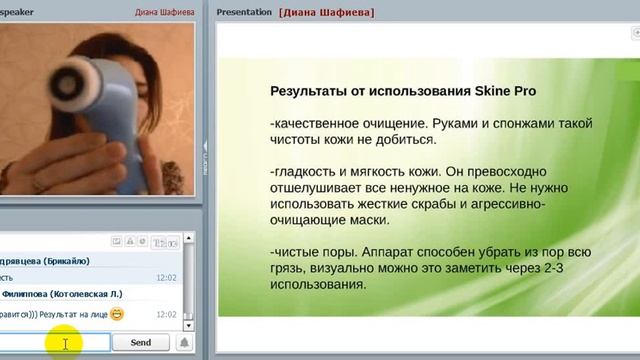This screenshot has width=640, height=360.
Task: Click the speaker webcam video feed
Action: click(97, 109)
